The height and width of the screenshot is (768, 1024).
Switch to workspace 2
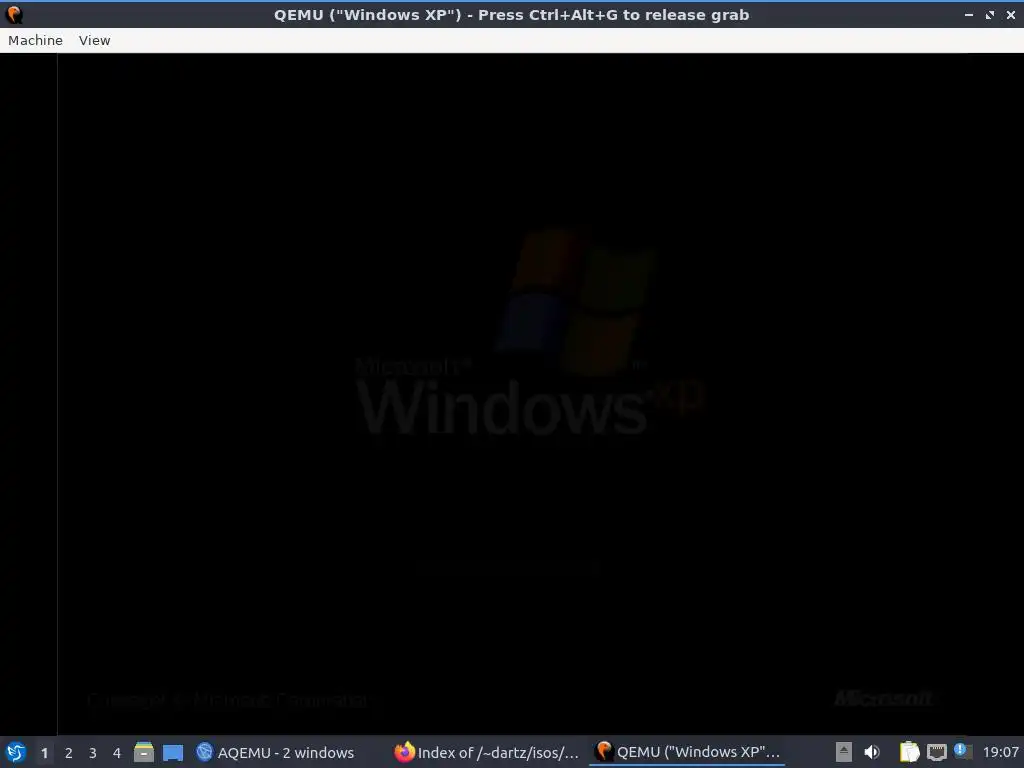tap(69, 753)
